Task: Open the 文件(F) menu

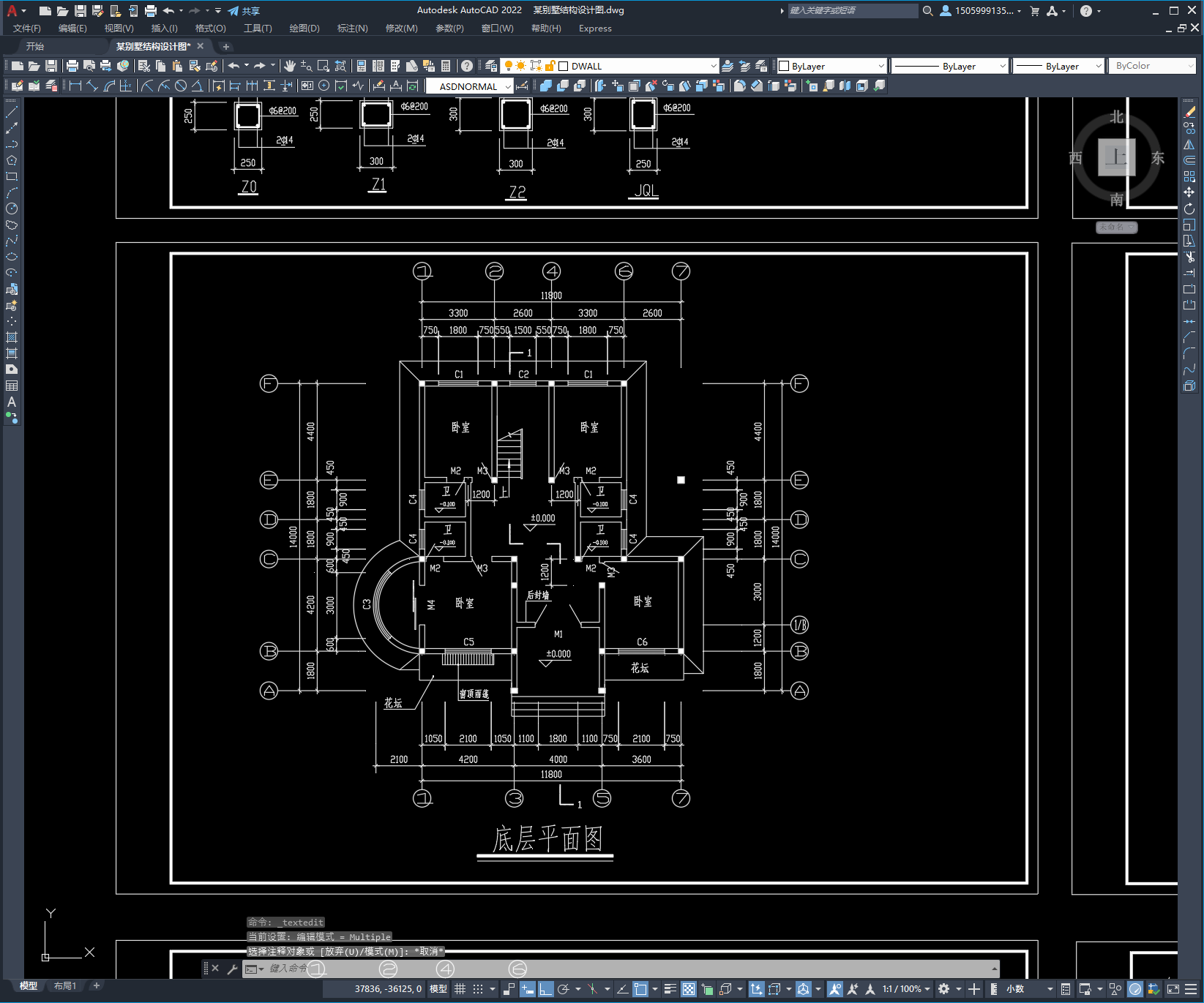Action: click(x=27, y=29)
